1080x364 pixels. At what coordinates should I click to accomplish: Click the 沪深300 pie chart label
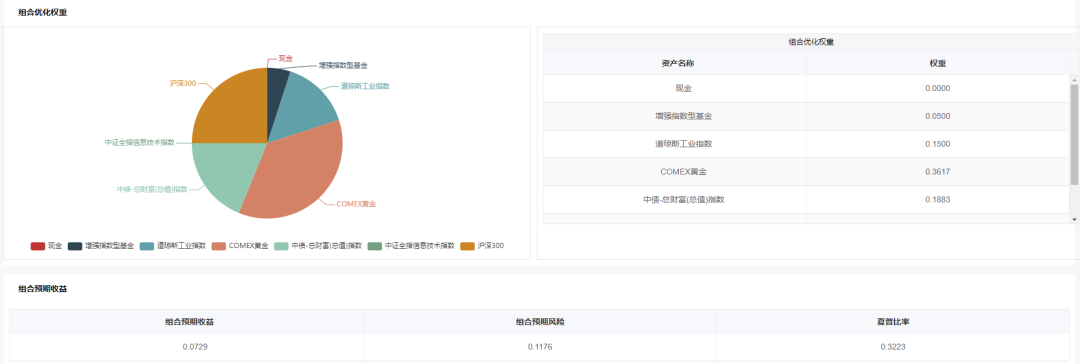point(183,83)
